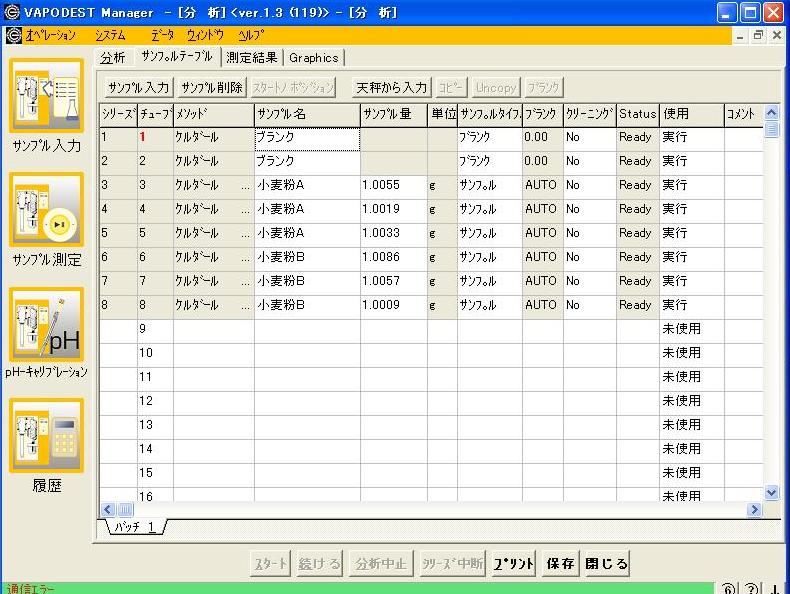
Task: Click the horizontal scrollbar right arrow
Action: 754,509
